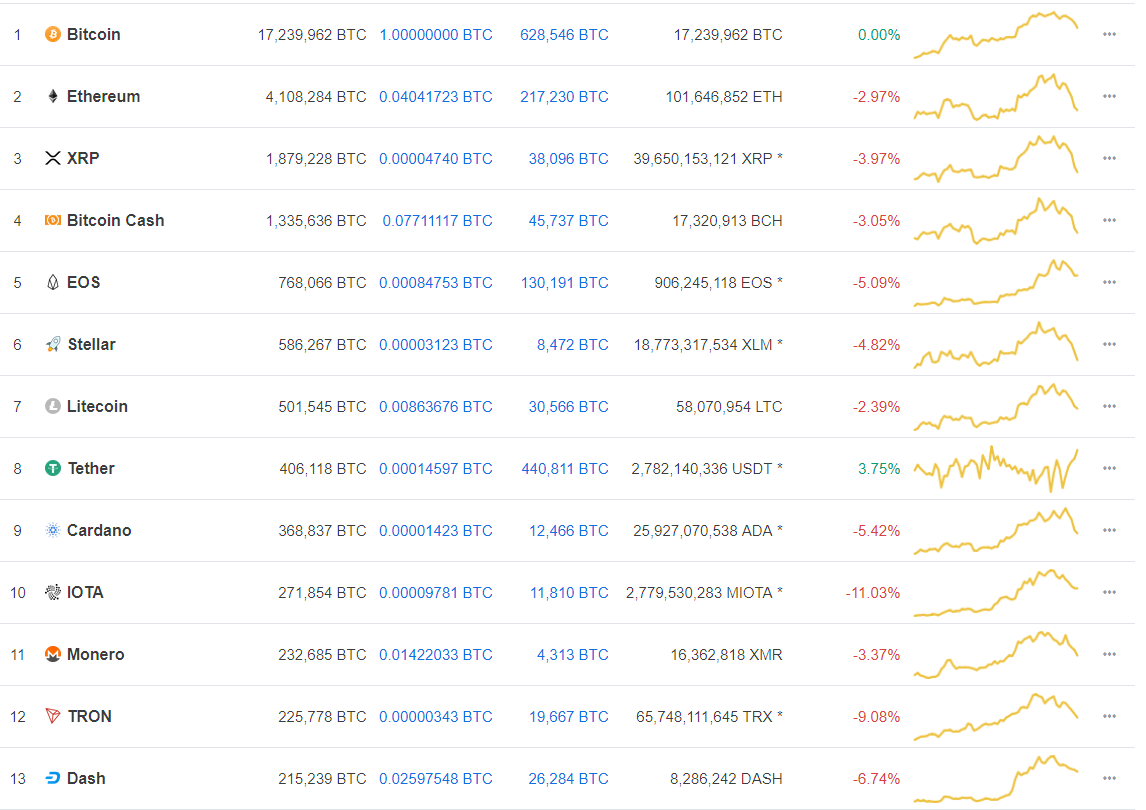Click the Monero logo icon

pos(53,654)
